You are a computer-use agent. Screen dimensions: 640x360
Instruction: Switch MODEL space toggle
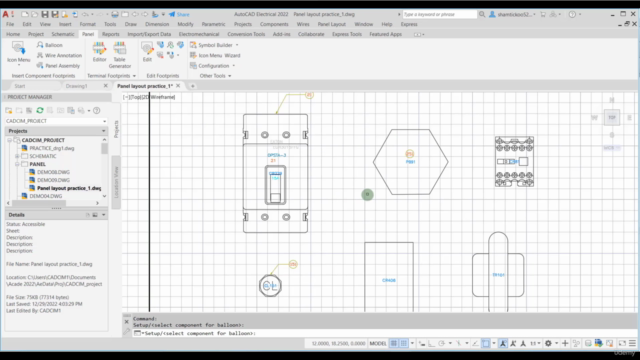[378, 343]
